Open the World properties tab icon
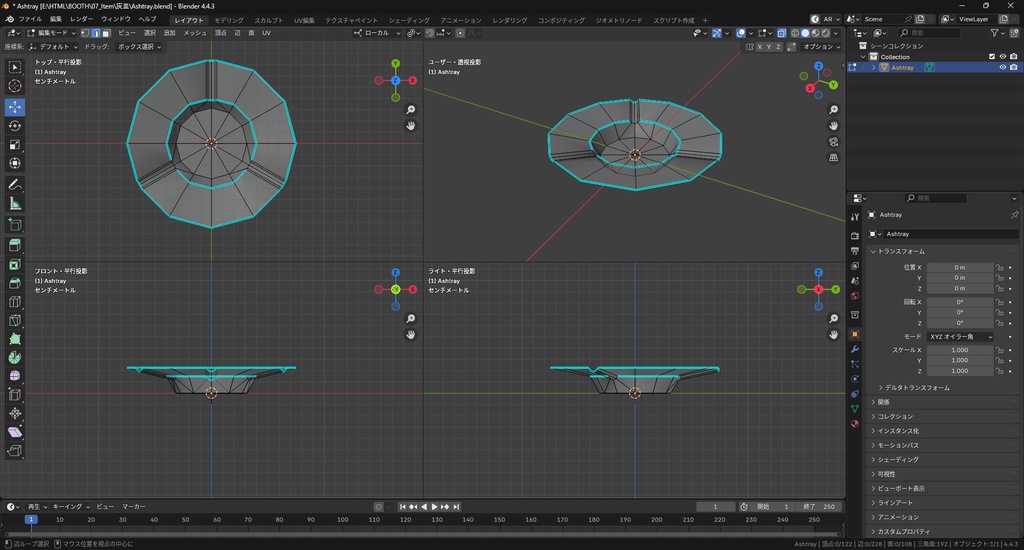 (855, 296)
